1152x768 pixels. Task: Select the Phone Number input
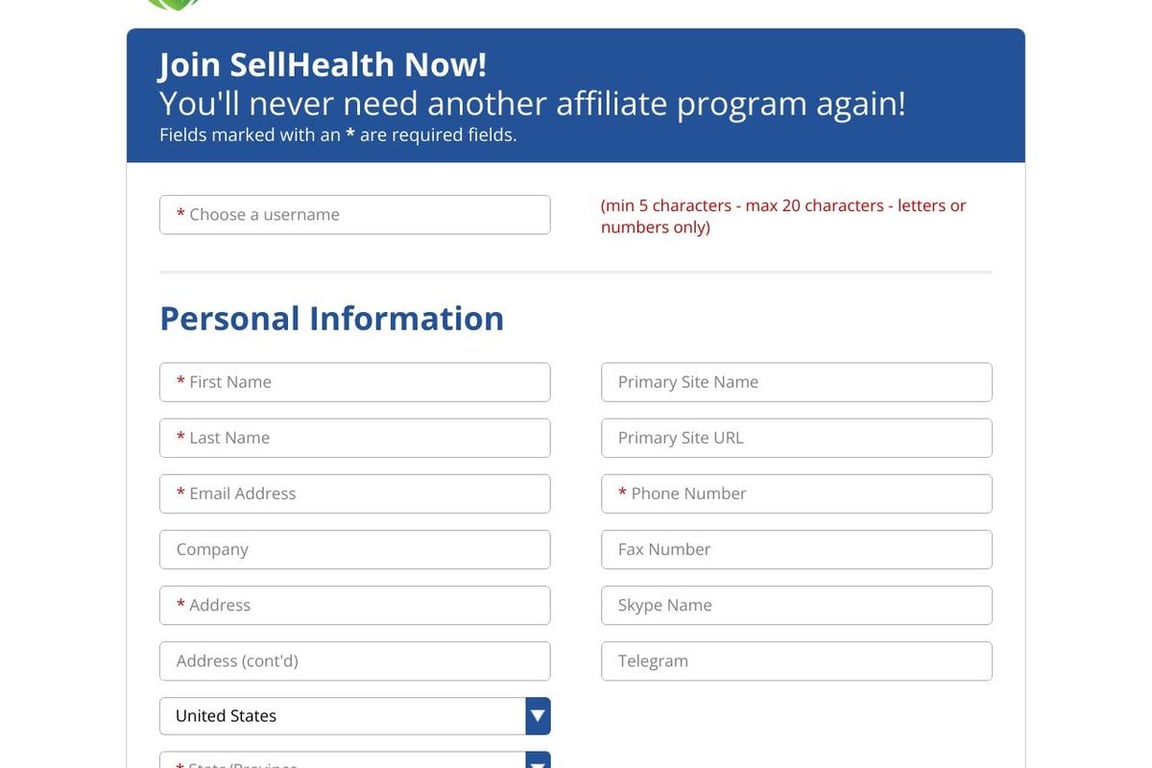click(796, 494)
